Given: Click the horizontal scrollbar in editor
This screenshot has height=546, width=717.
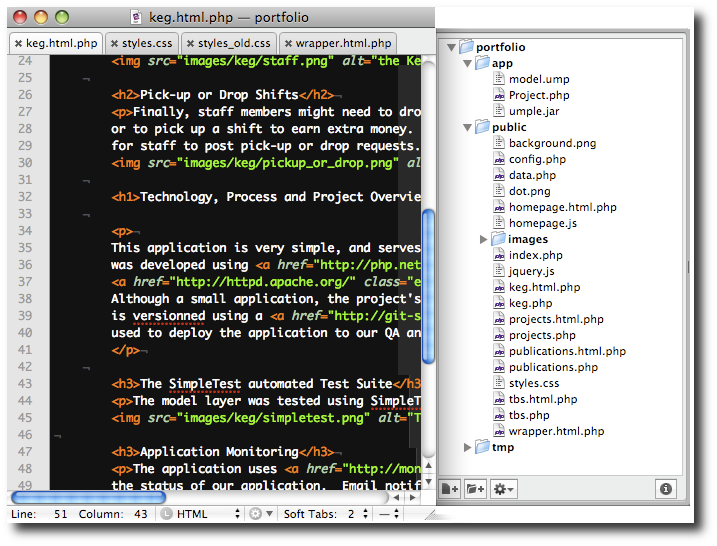Looking at the screenshot, I should [88, 497].
